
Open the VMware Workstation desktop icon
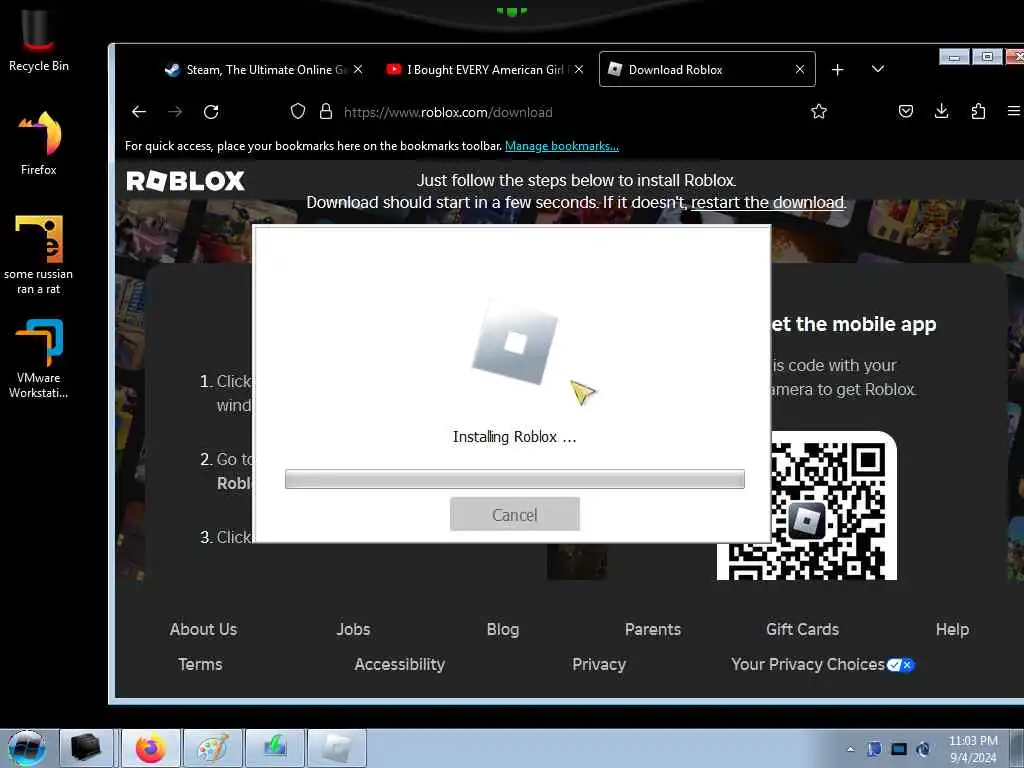[x=39, y=358]
